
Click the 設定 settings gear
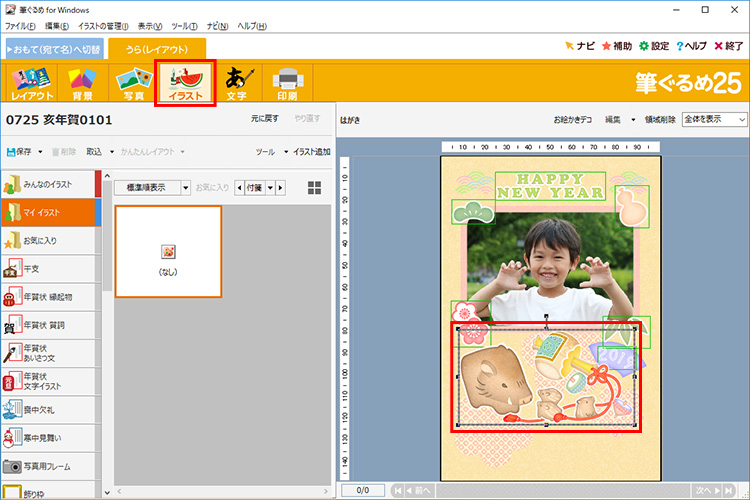[654, 46]
